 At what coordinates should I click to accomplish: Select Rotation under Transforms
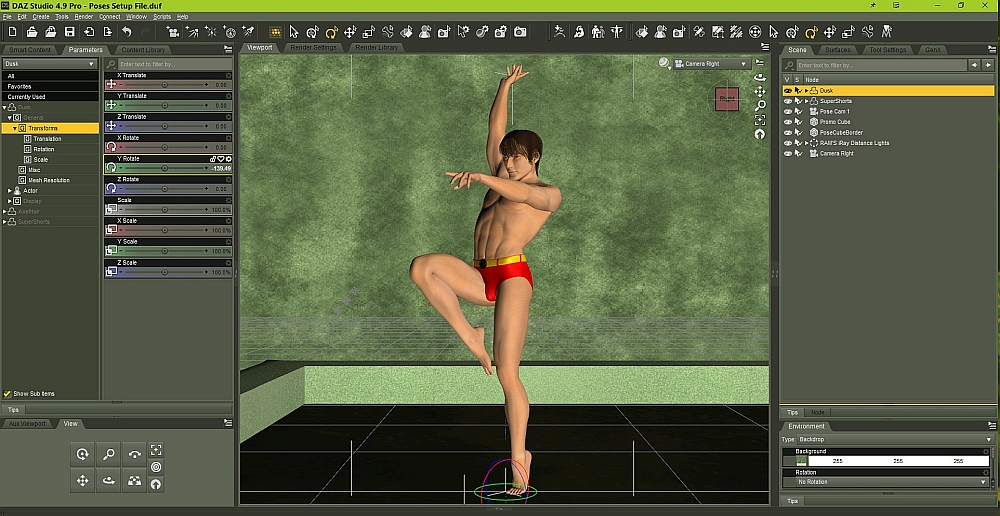pos(44,149)
